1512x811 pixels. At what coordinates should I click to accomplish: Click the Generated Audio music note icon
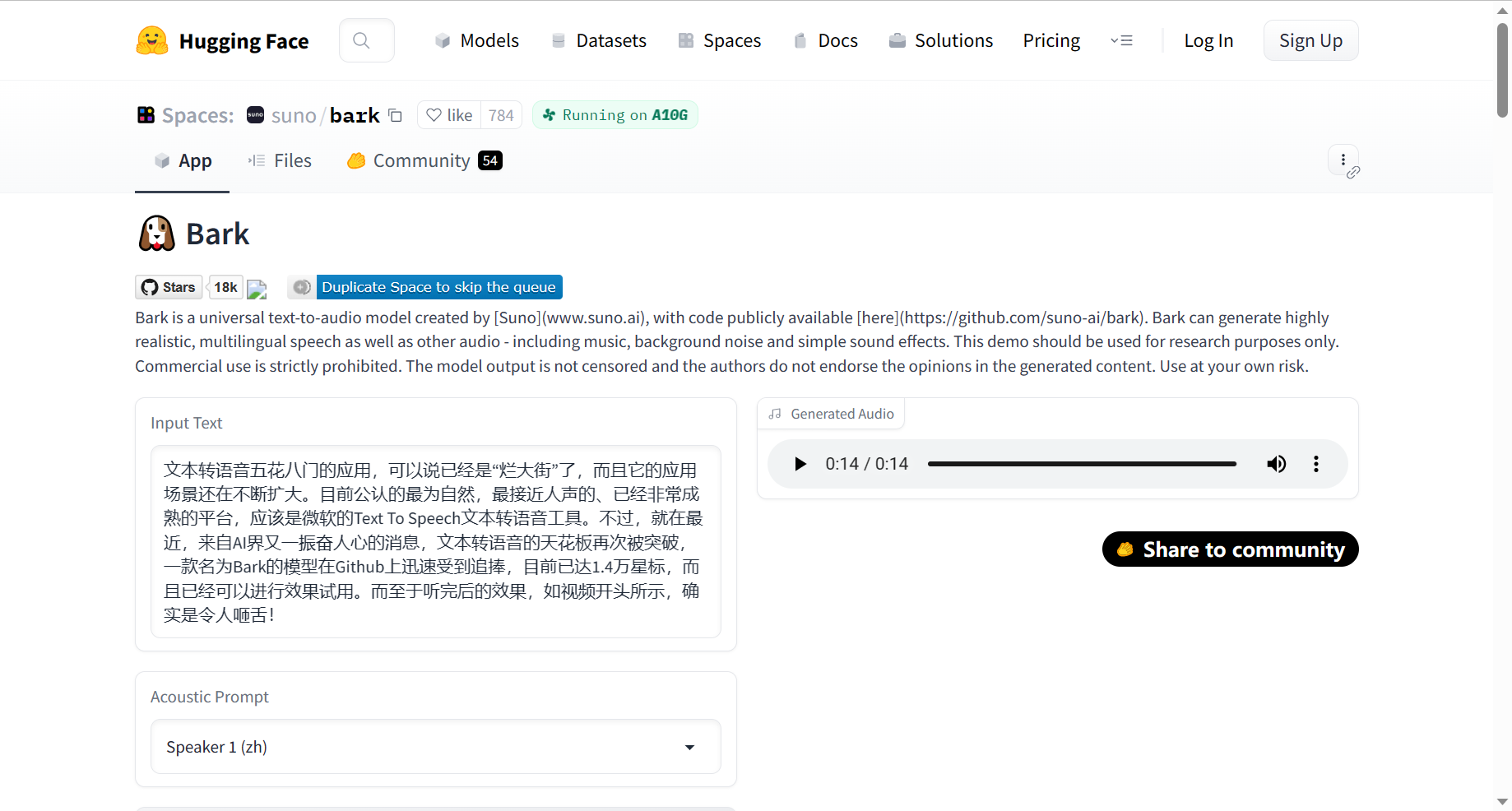point(775,414)
